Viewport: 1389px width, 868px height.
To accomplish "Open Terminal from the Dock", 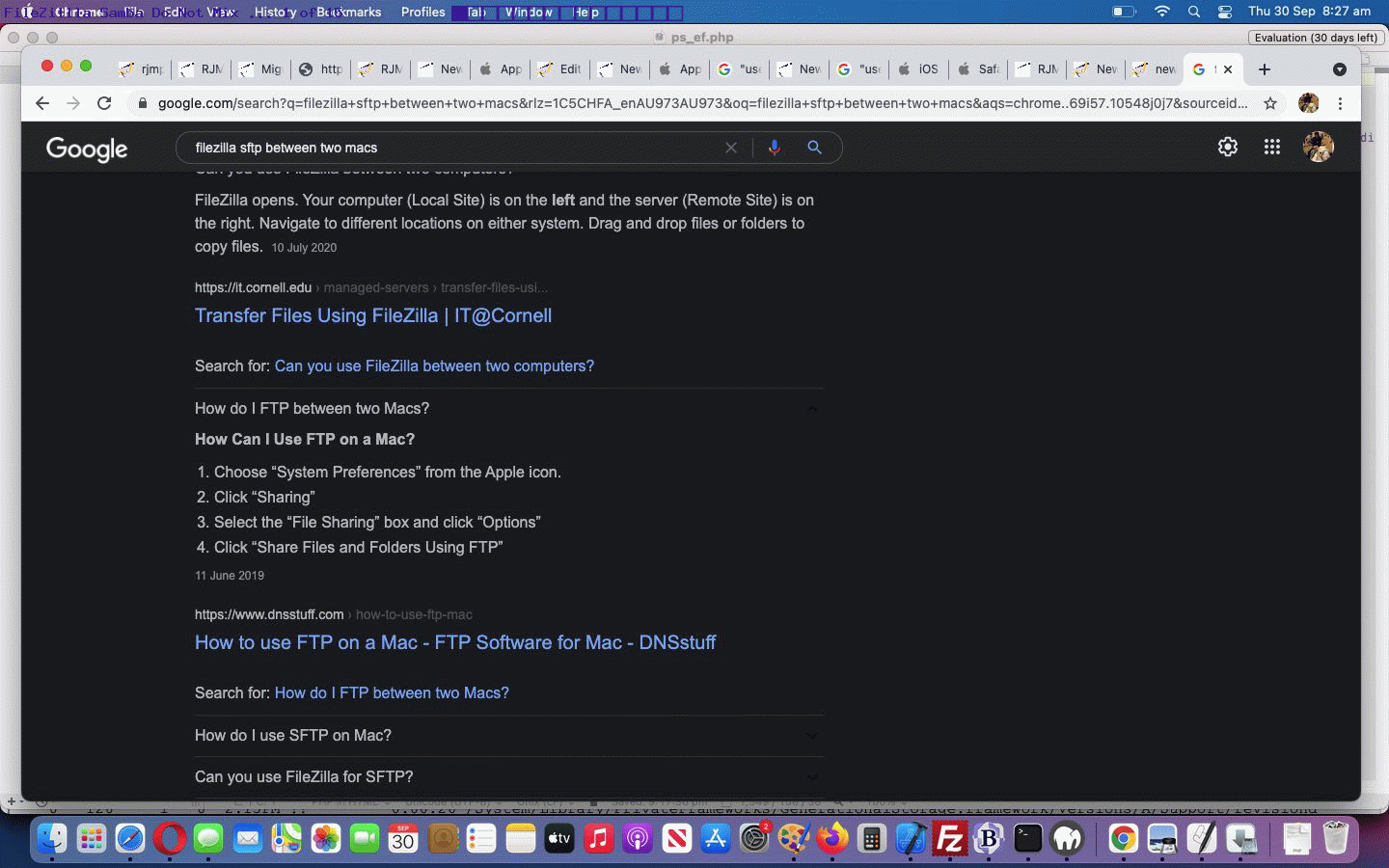I will (1028, 838).
